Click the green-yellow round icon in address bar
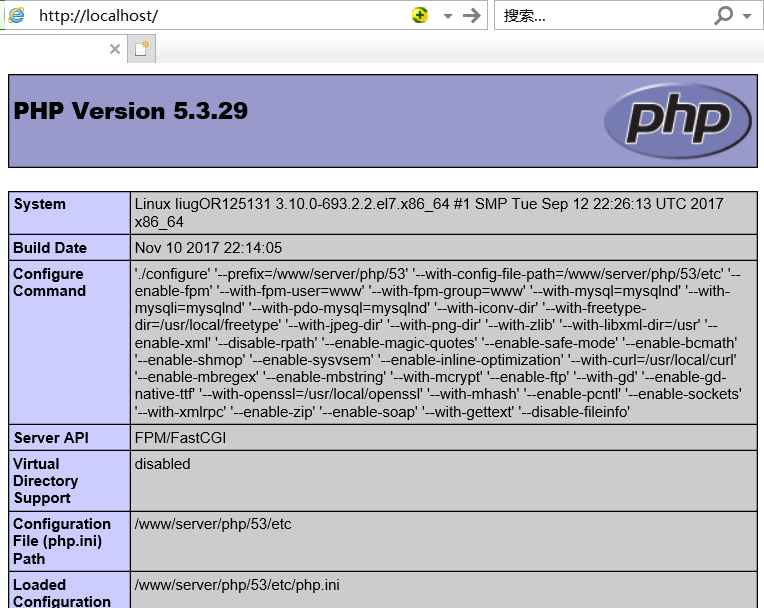This screenshot has height=608, width=764. [421, 15]
